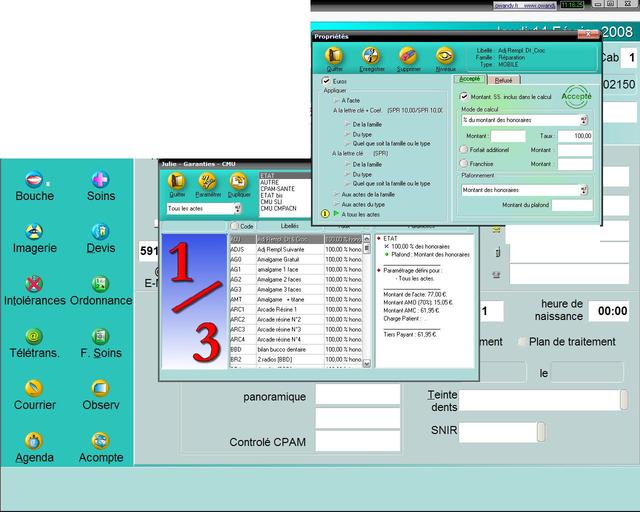The height and width of the screenshot is (512, 640).
Task: Expand the Mode de calcul dropdown
Action: click(584, 120)
